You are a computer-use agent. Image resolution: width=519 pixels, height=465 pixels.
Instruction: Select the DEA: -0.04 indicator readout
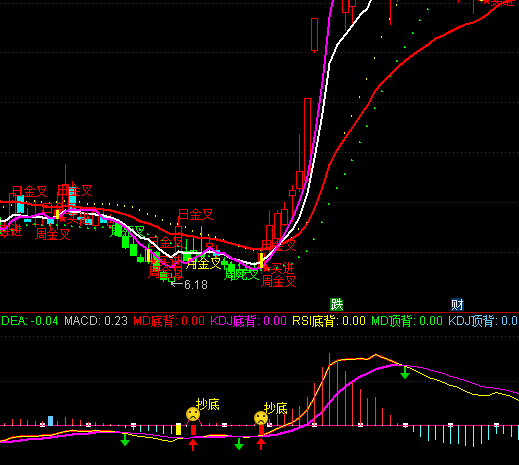click(30, 321)
